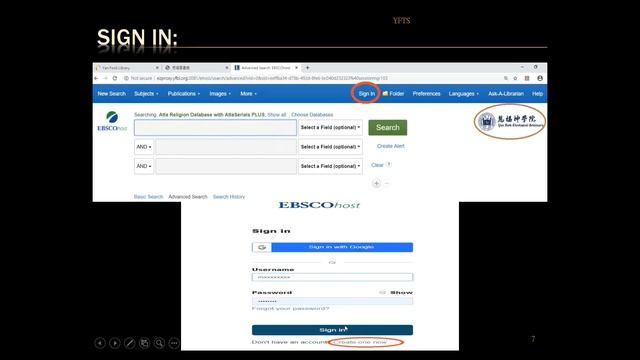This screenshot has width=640, height=360.
Task: Focus the first search text box
Action: (x=216, y=127)
